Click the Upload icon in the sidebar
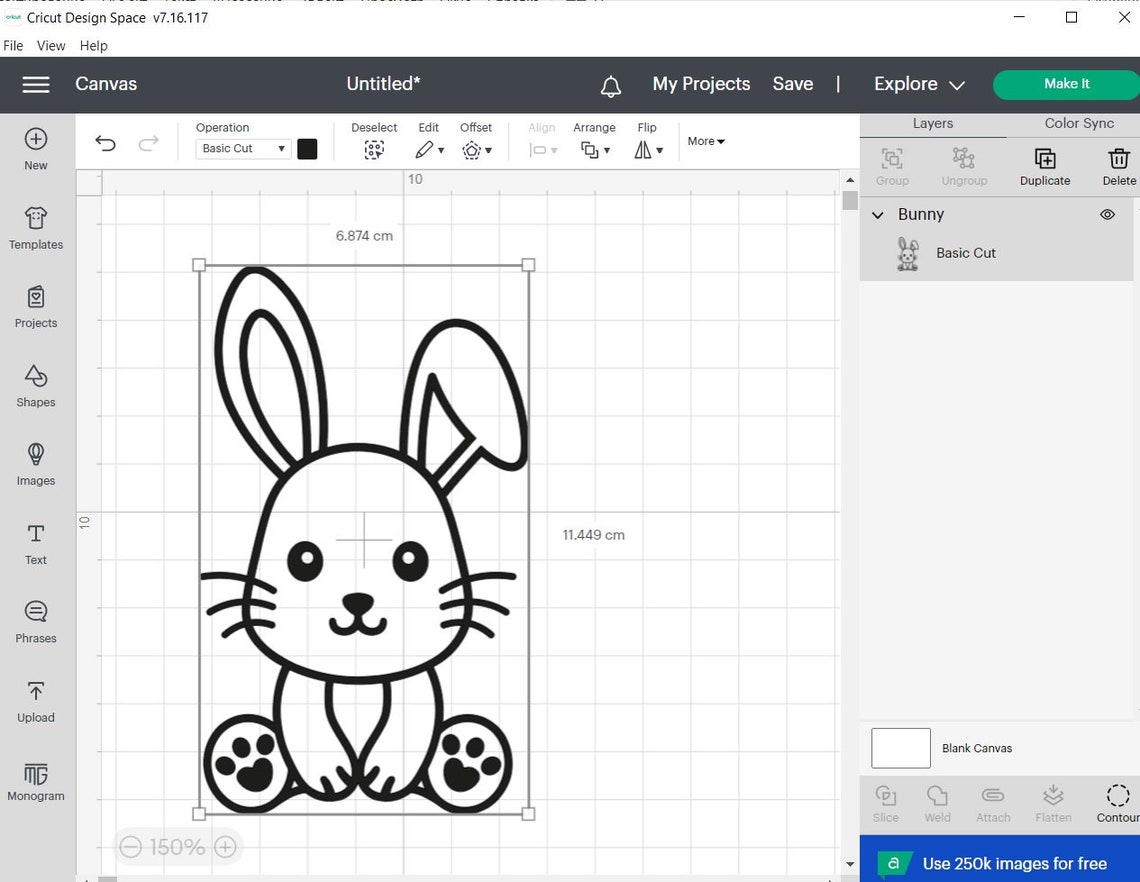 (x=35, y=701)
